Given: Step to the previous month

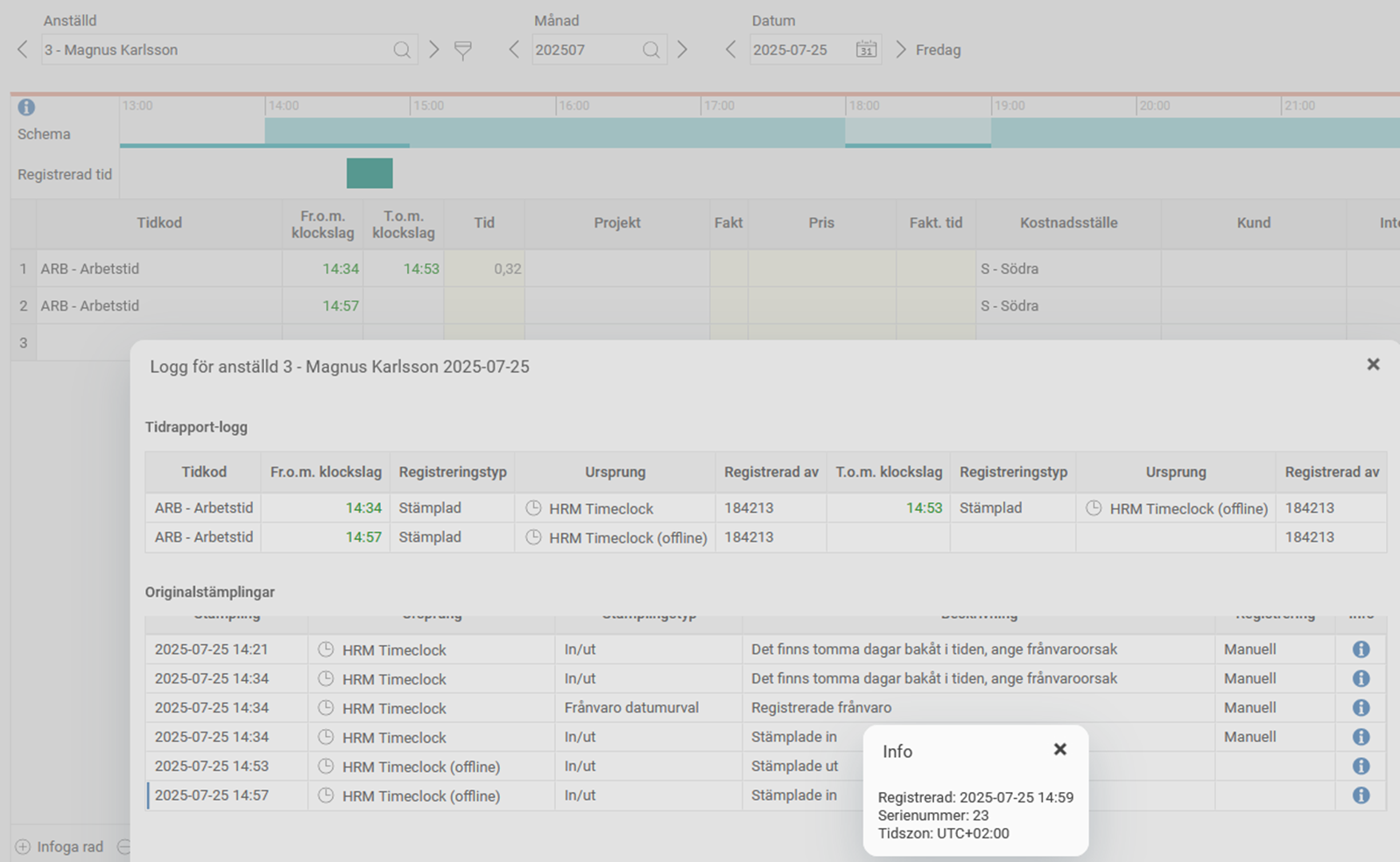Looking at the screenshot, I should coord(514,50).
